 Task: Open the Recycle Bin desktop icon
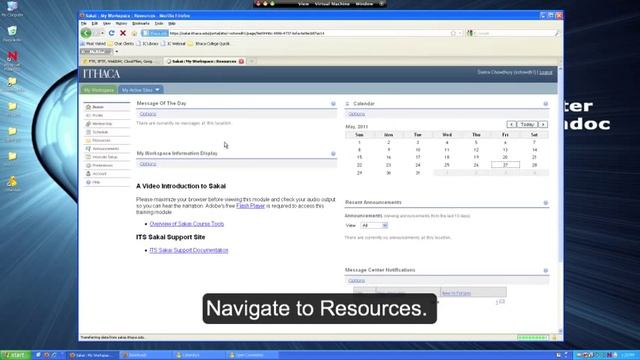click(x=12, y=33)
